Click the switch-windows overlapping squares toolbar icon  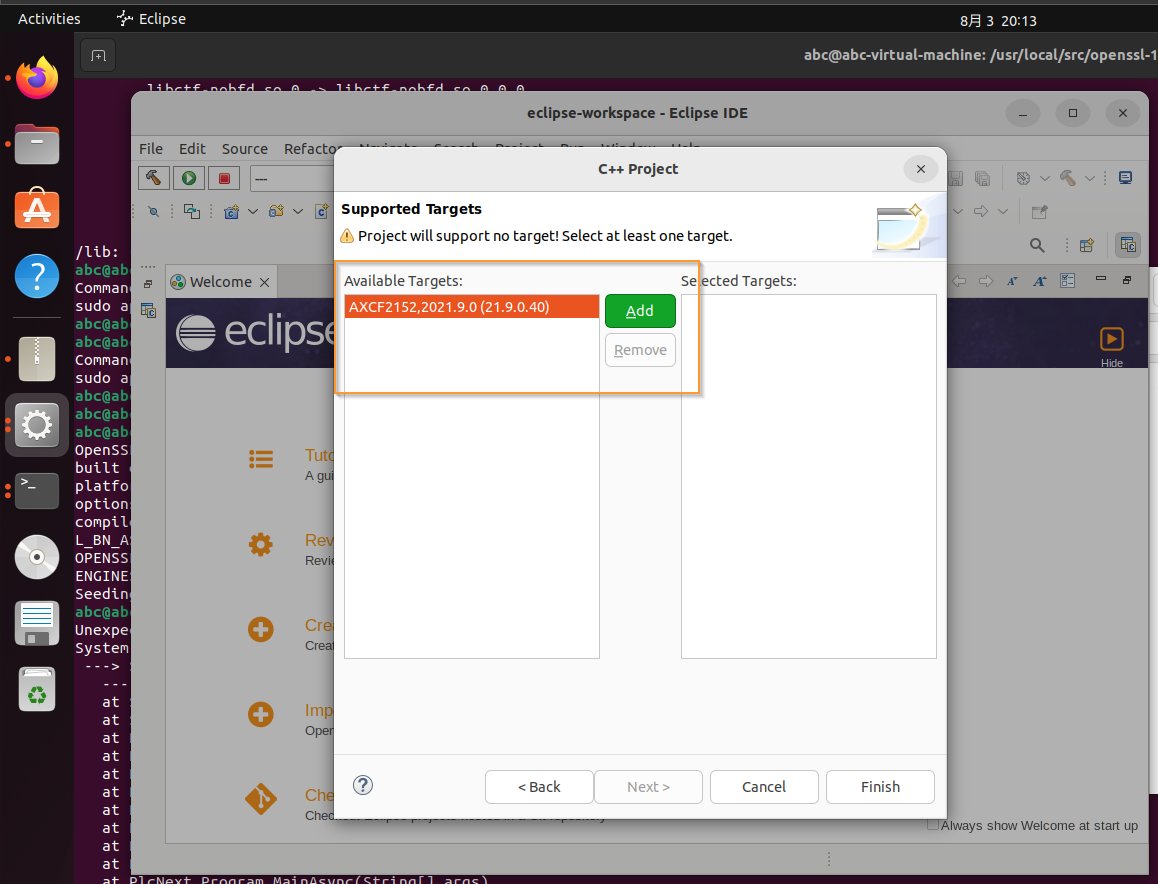(191, 212)
